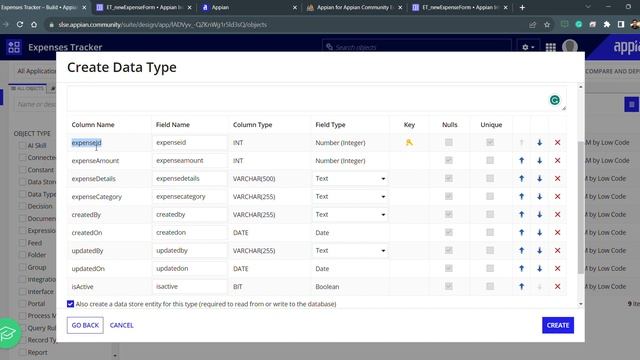The width and height of the screenshot is (640, 360).
Task: Click the description text area
Action: 316,98
